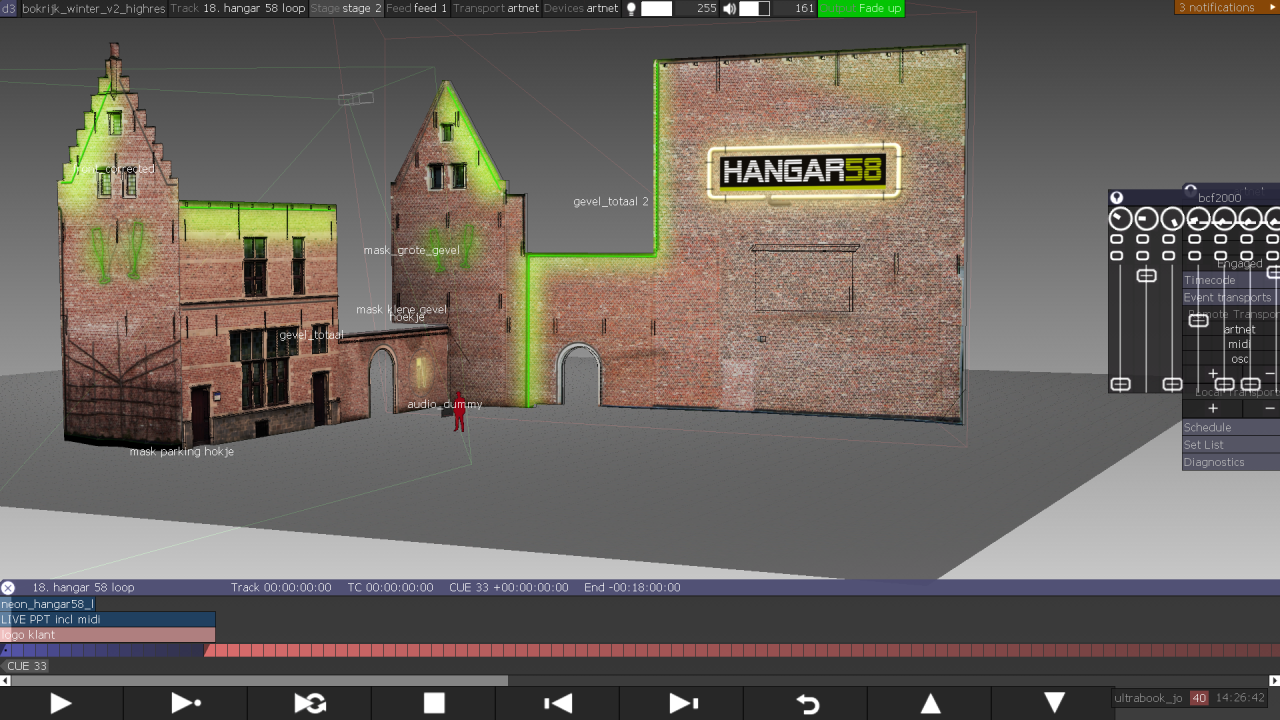The image size is (1280, 720).
Task: Click the mask_grote_gevel label
Action: [412, 250]
